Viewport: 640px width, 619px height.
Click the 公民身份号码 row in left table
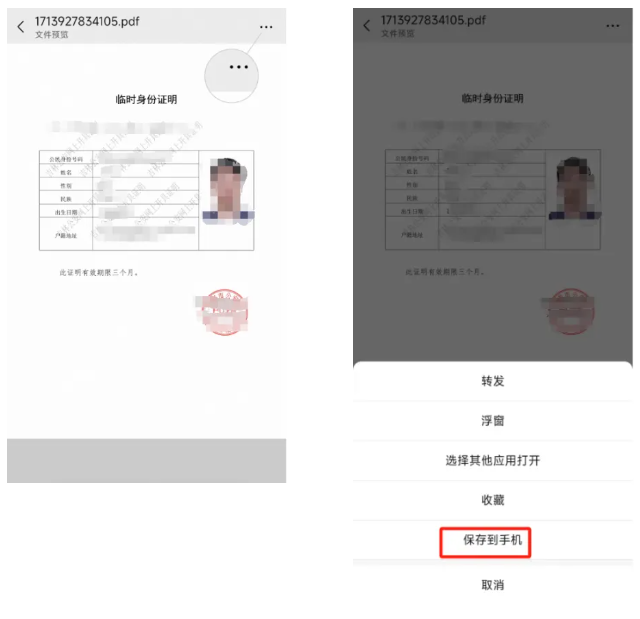pos(119,157)
